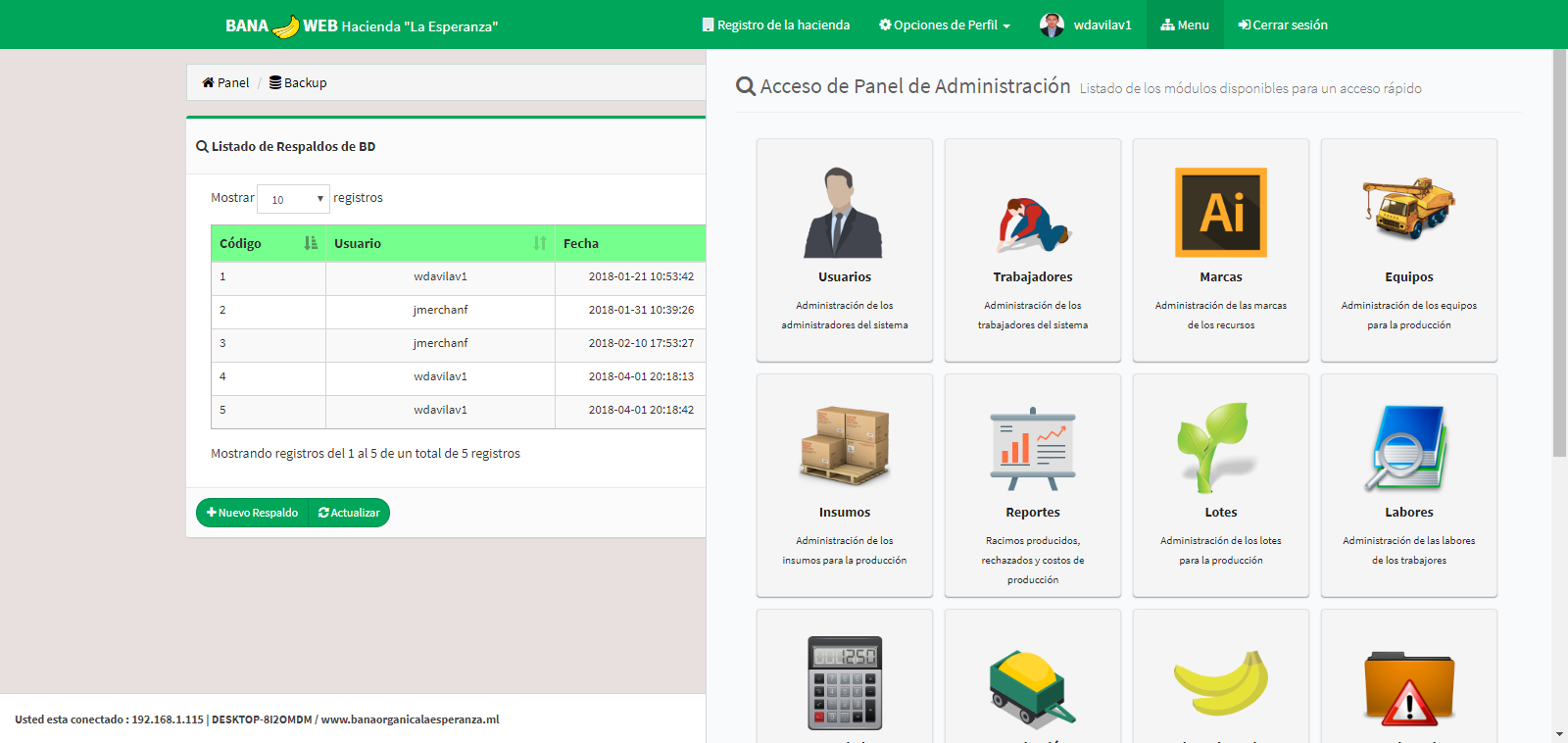Toggle the Menu item in navbar
The height and width of the screenshot is (743, 1568).
(x=1184, y=25)
